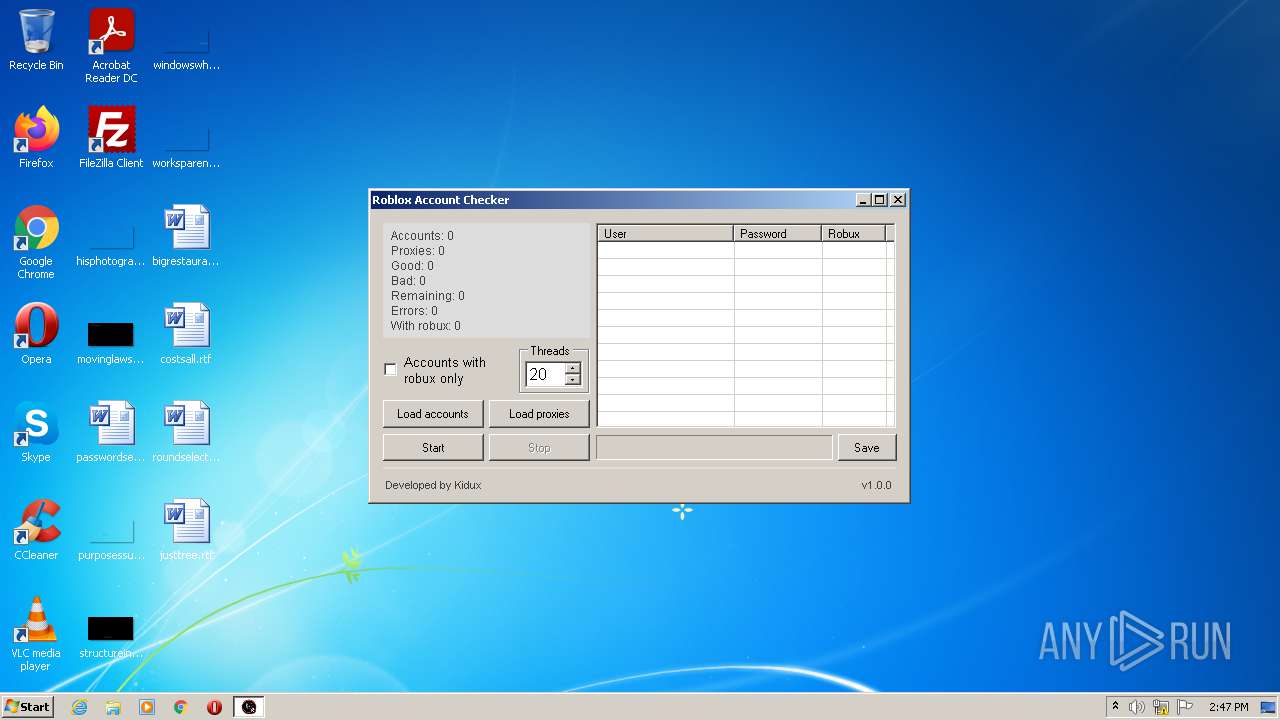Open the Recycle Bin desktop icon
This screenshot has height=720, width=1280.
(x=36, y=40)
